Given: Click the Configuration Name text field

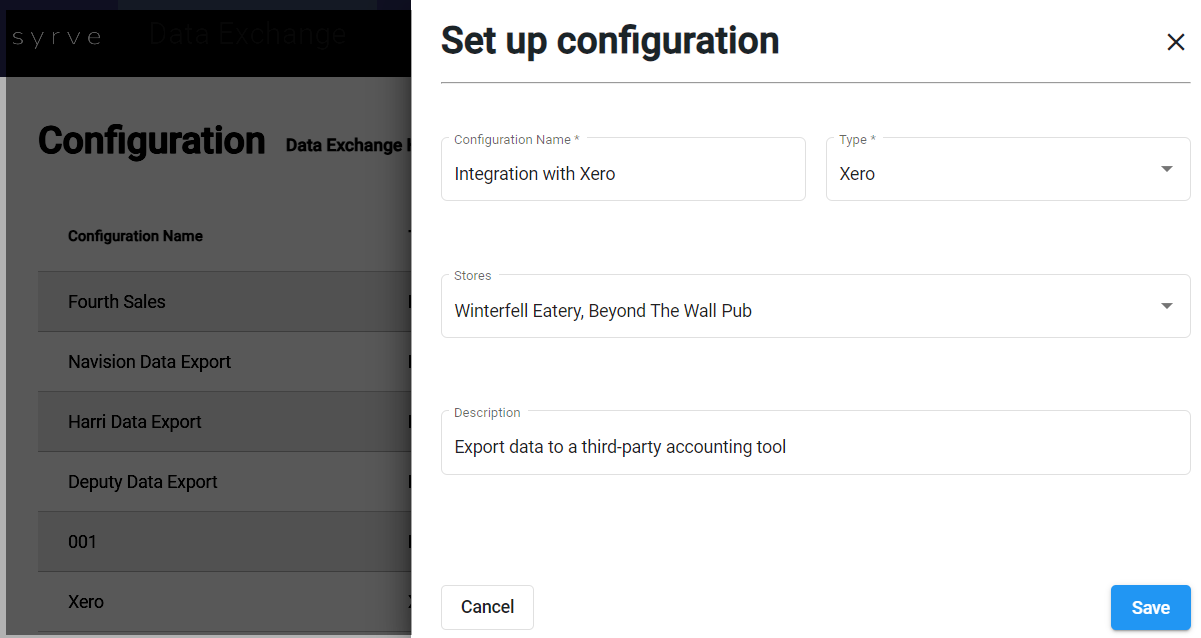Looking at the screenshot, I should pyautogui.click(x=622, y=174).
